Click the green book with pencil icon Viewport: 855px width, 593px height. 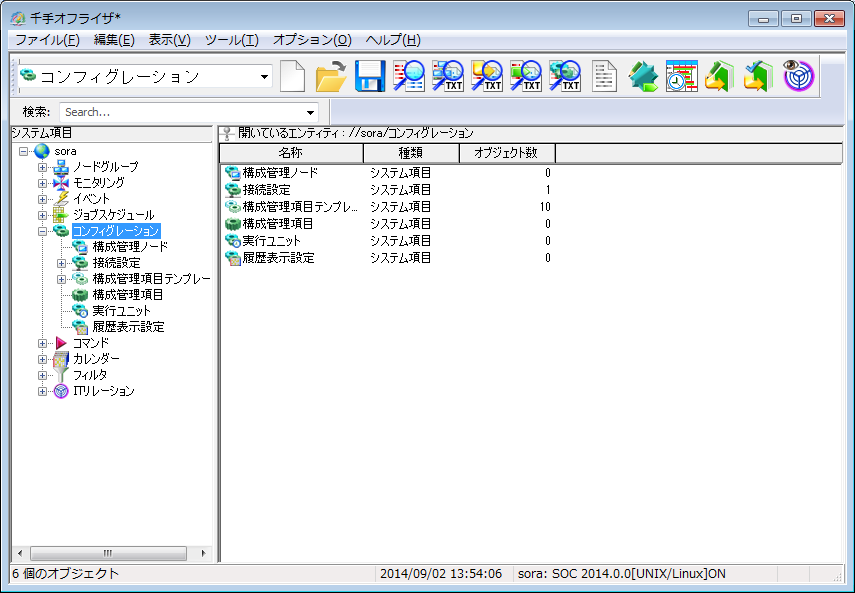(x=719, y=76)
